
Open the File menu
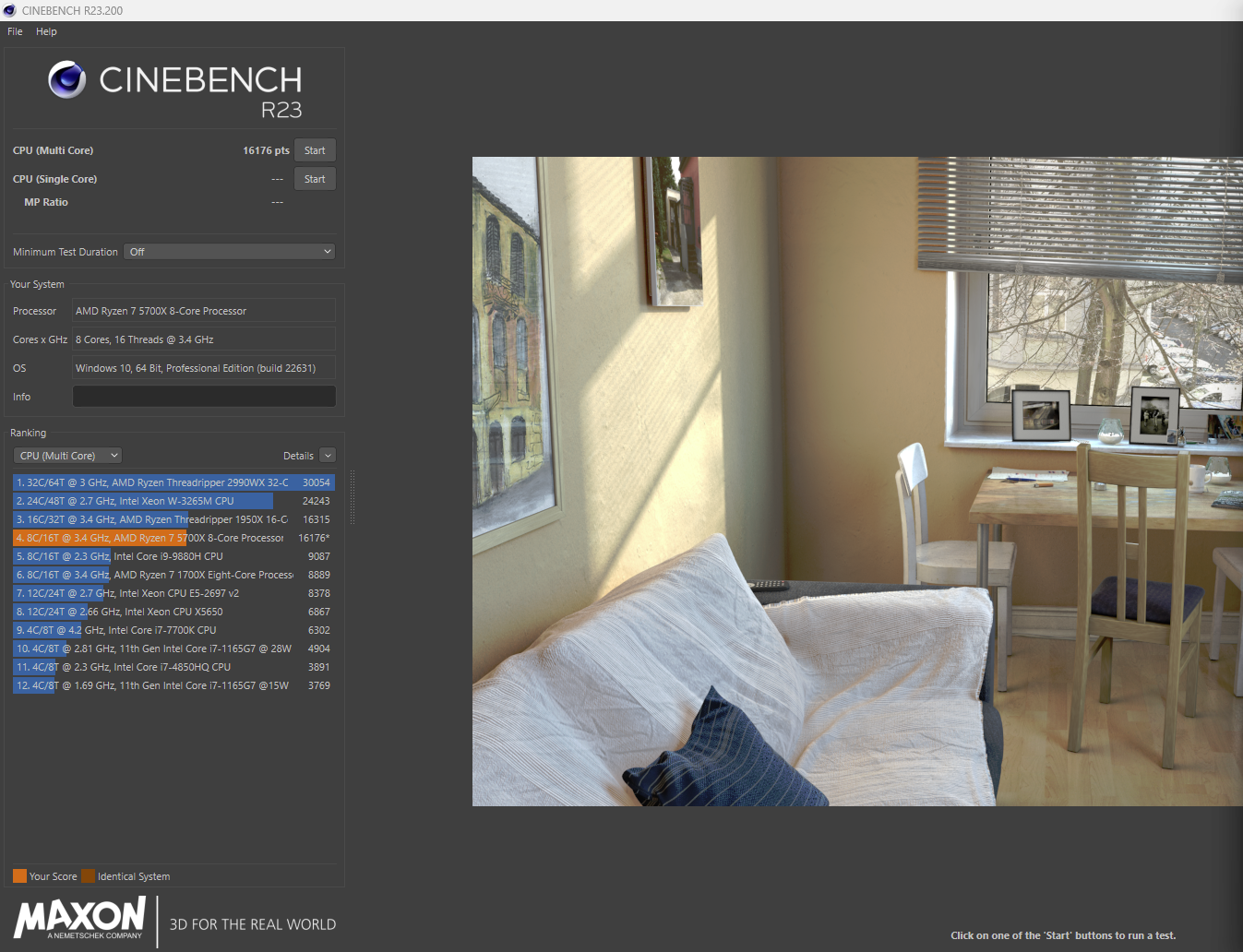tap(15, 31)
